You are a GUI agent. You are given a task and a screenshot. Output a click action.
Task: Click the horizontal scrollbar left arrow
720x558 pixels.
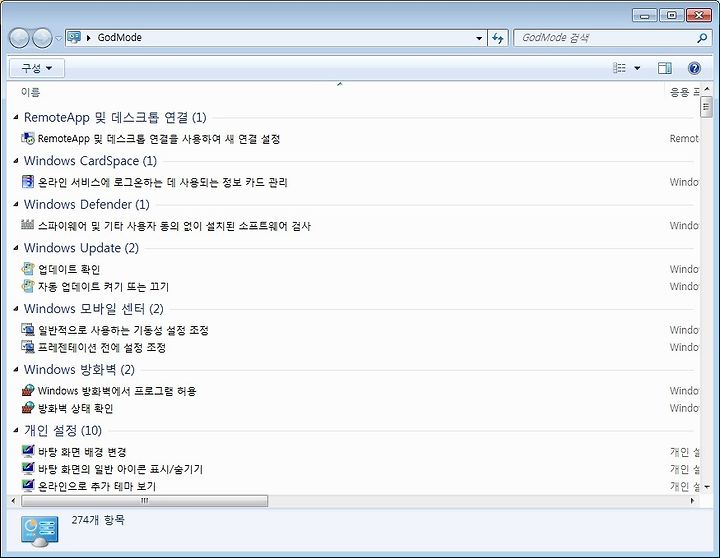coord(13,501)
